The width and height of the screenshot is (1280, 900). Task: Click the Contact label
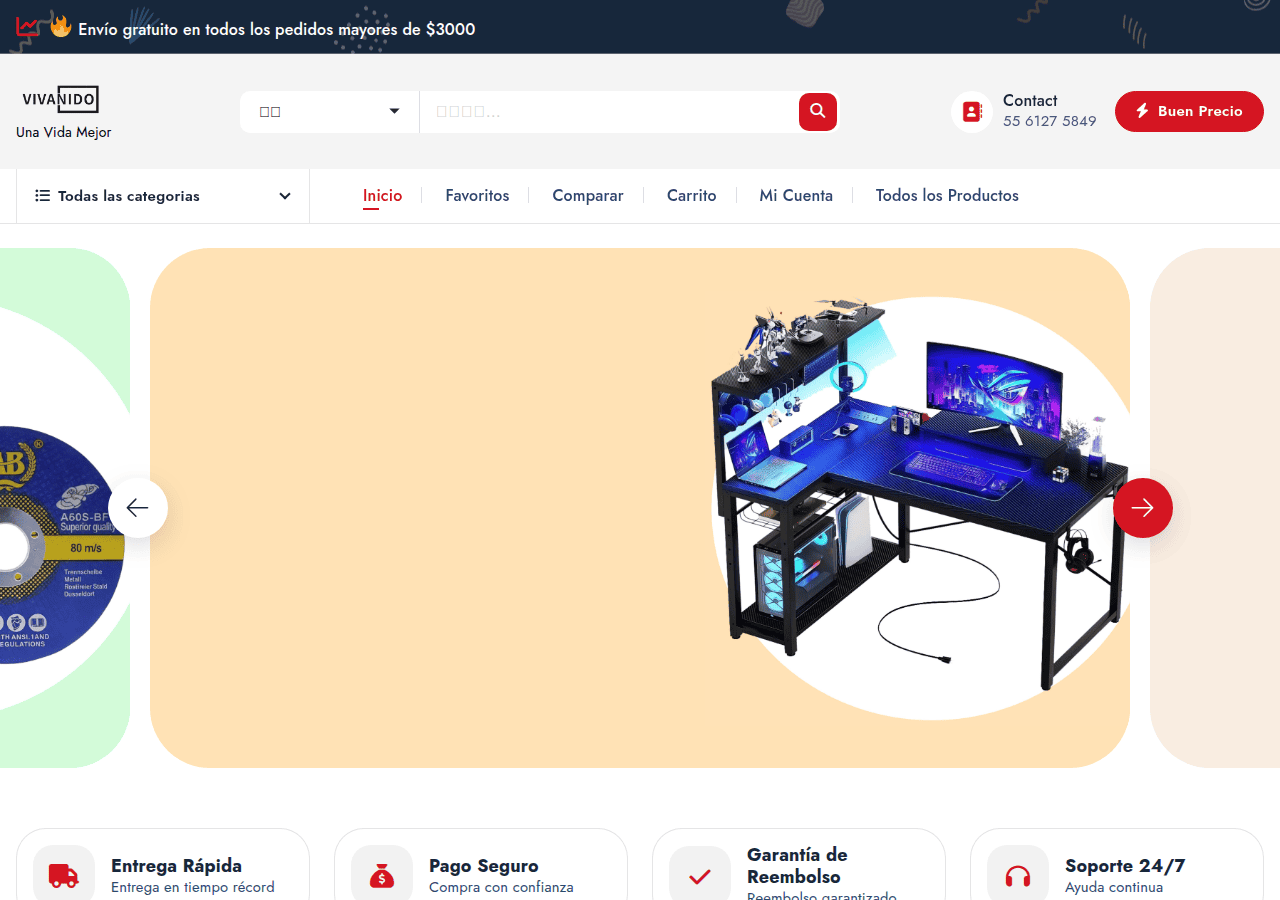[x=1030, y=100]
